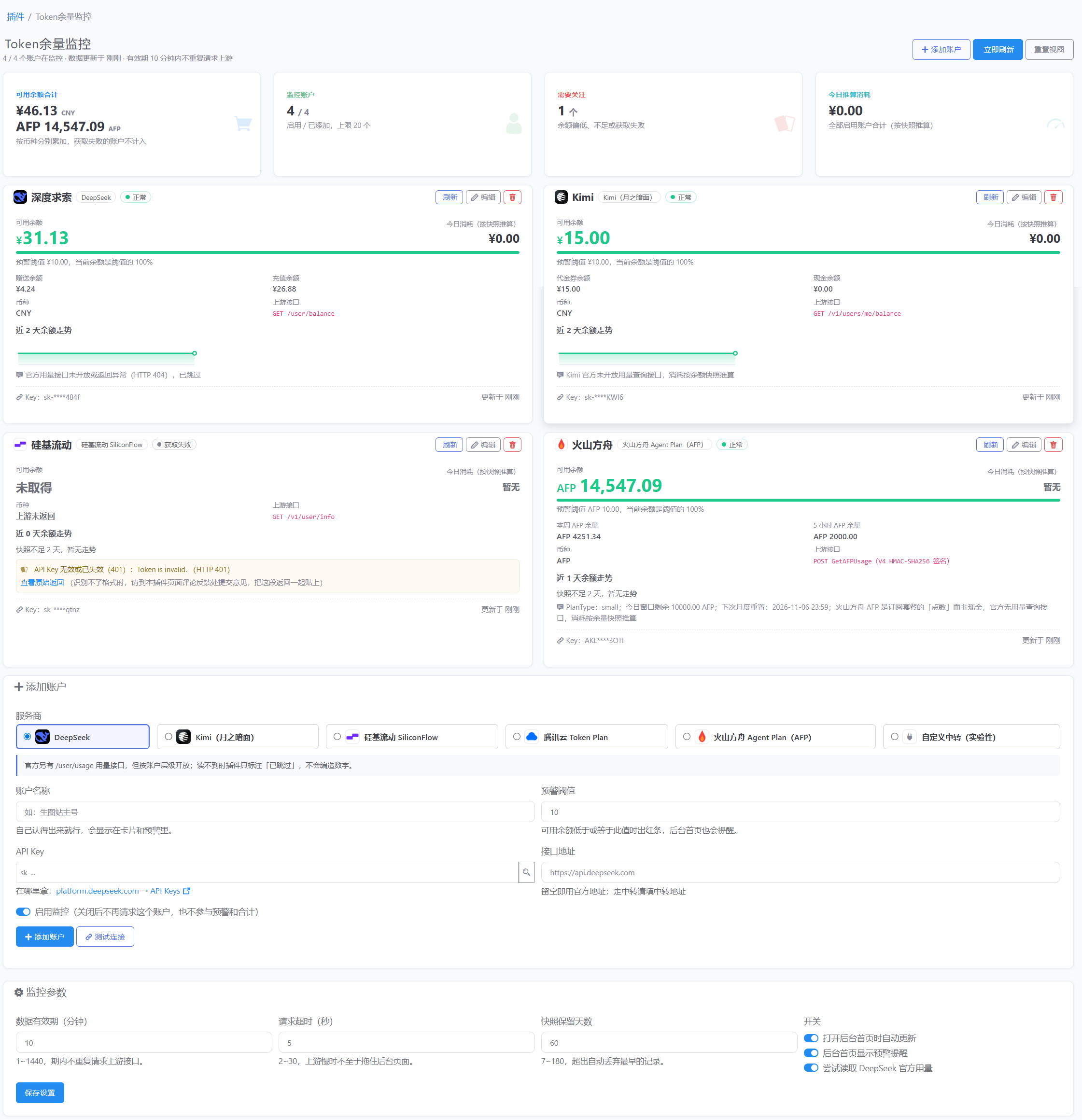Viewport: 1082px width, 1120px height.
Task: Select DeepSeek provider radio option
Action: [x=83, y=737]
